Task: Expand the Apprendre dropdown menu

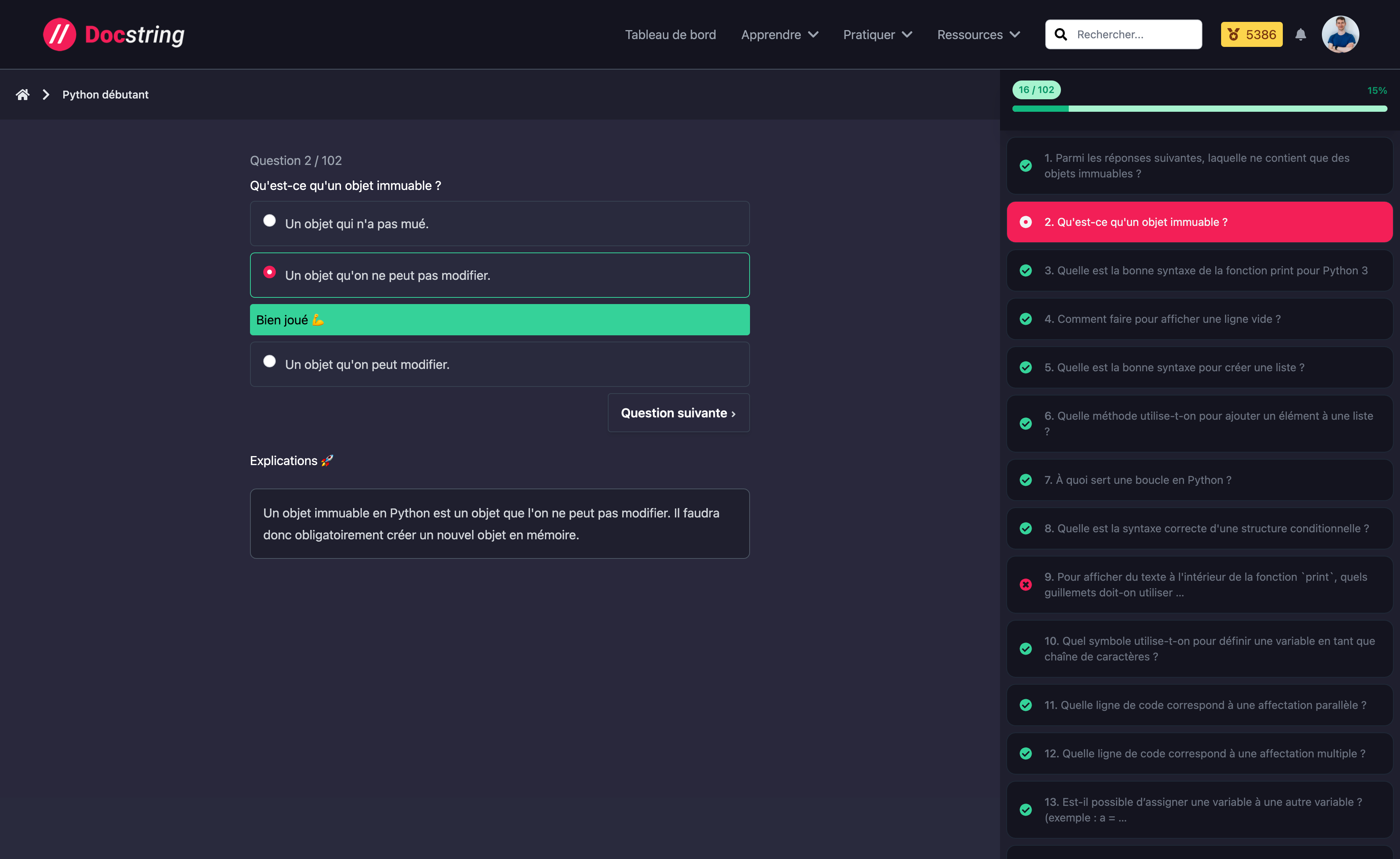Action: [779, 35]
